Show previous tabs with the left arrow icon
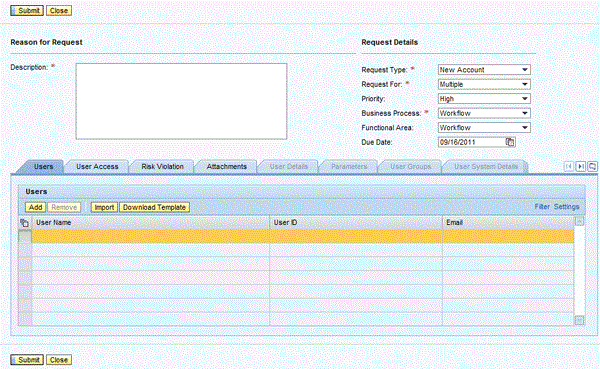Viewport: 600px width, 369px height. (x=569, y=166)
